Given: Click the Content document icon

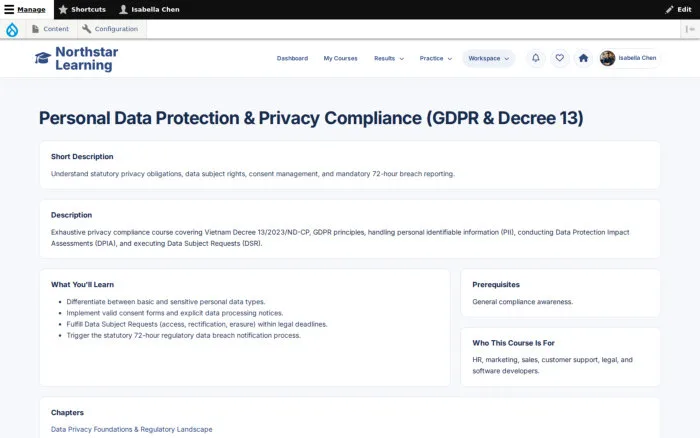Looking at the screenshot, I should coord(35,29).
